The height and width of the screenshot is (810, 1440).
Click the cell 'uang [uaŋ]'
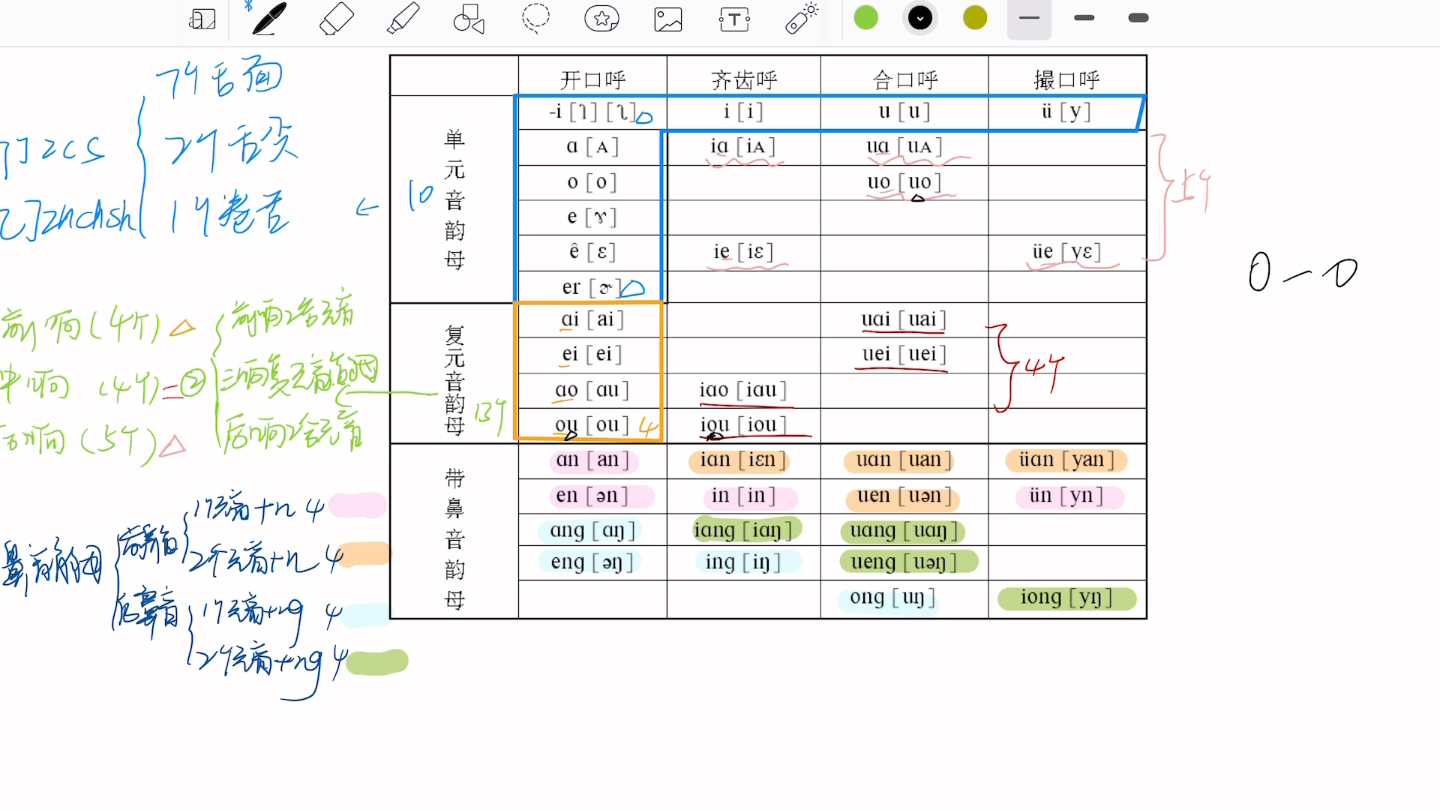tap(904, 531)
